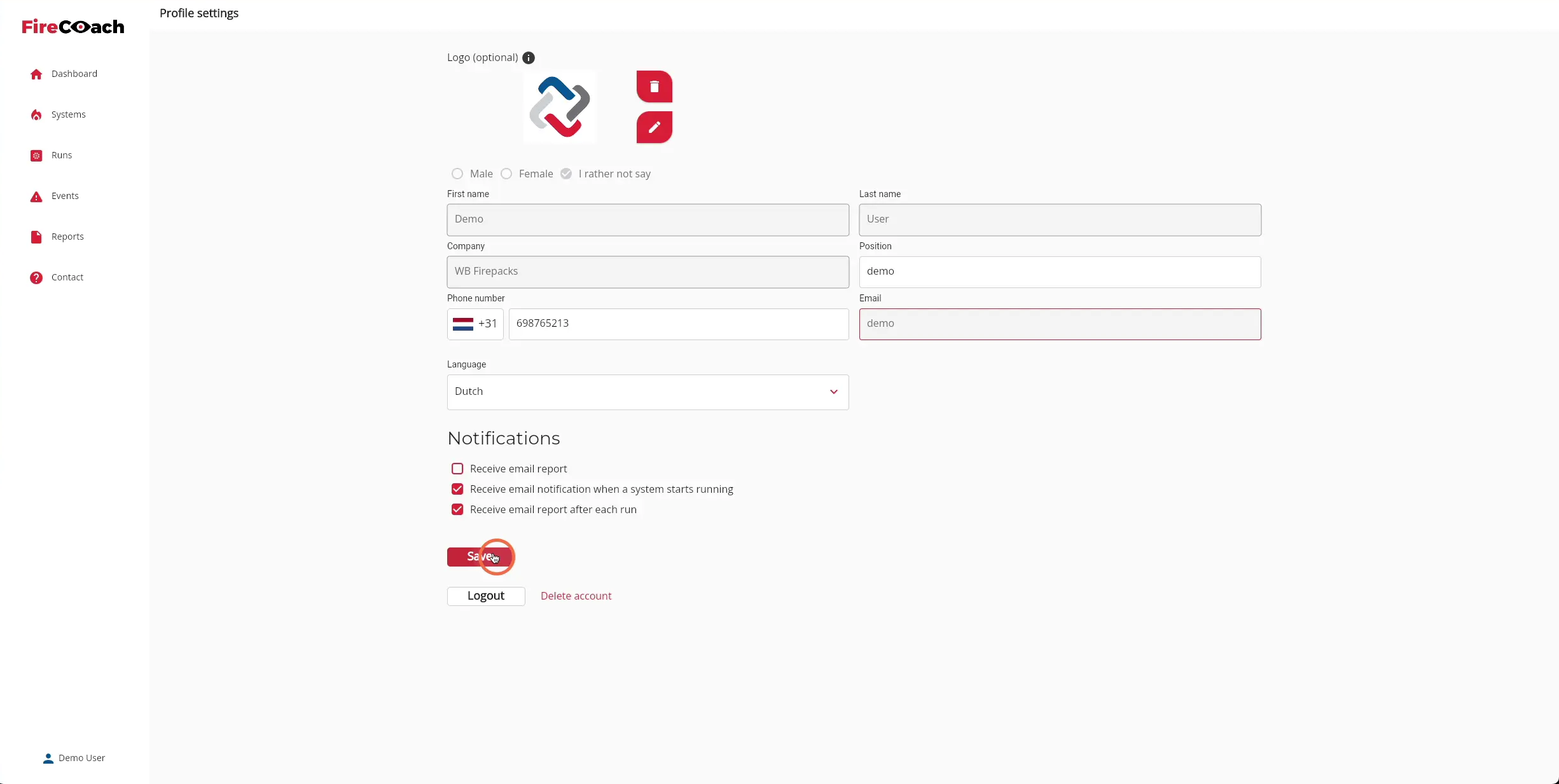Click the Profile settings heading
Viewport: 1559px width, 784px height.
(x=199, y=13)
